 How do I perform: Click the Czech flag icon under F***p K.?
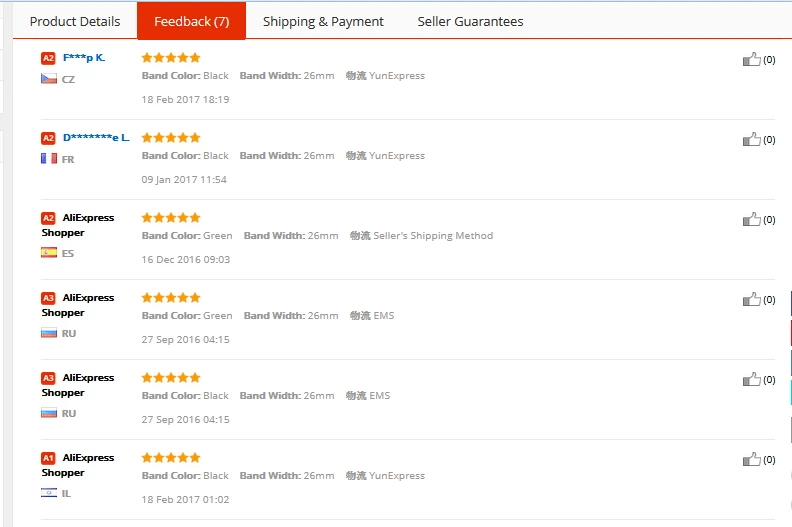click(x=48, y=78)
